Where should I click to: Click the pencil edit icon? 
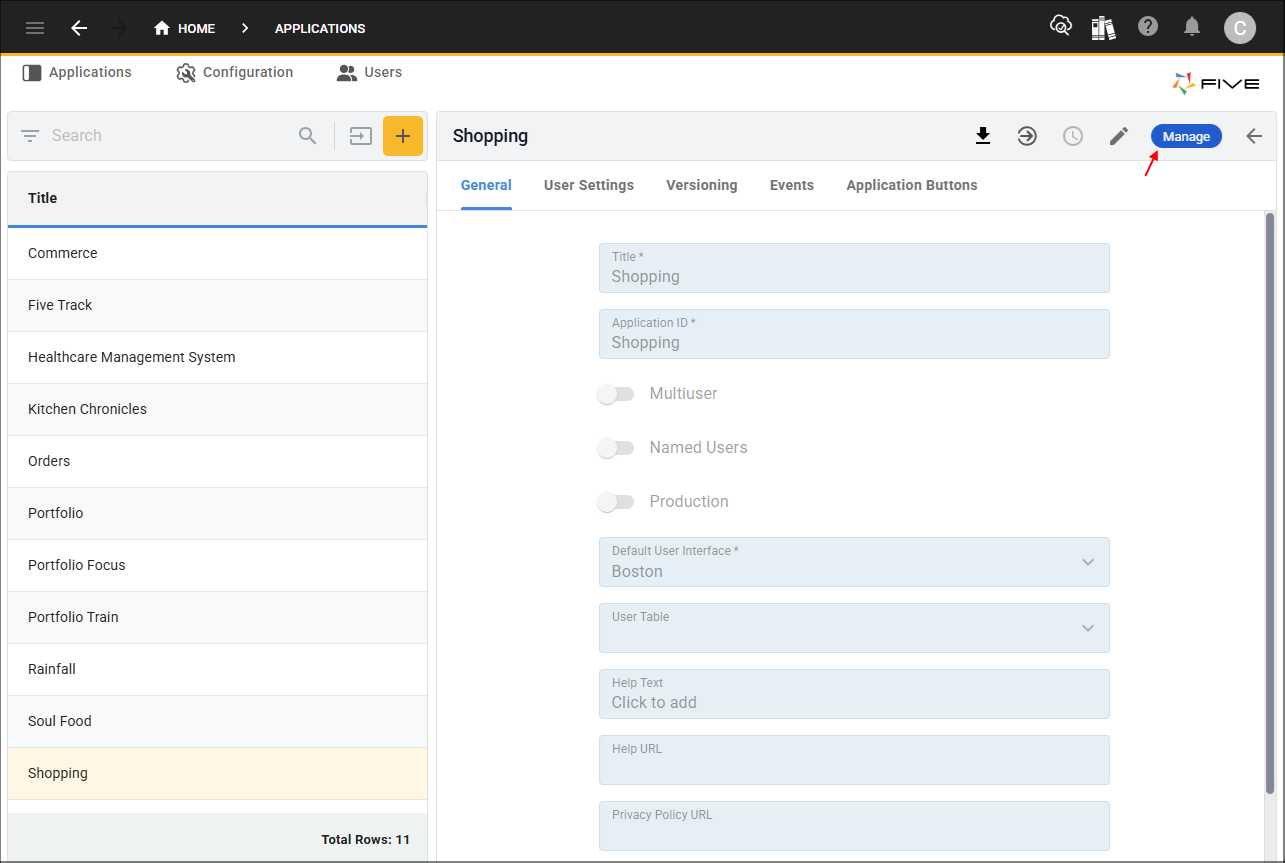point(1119,136)
